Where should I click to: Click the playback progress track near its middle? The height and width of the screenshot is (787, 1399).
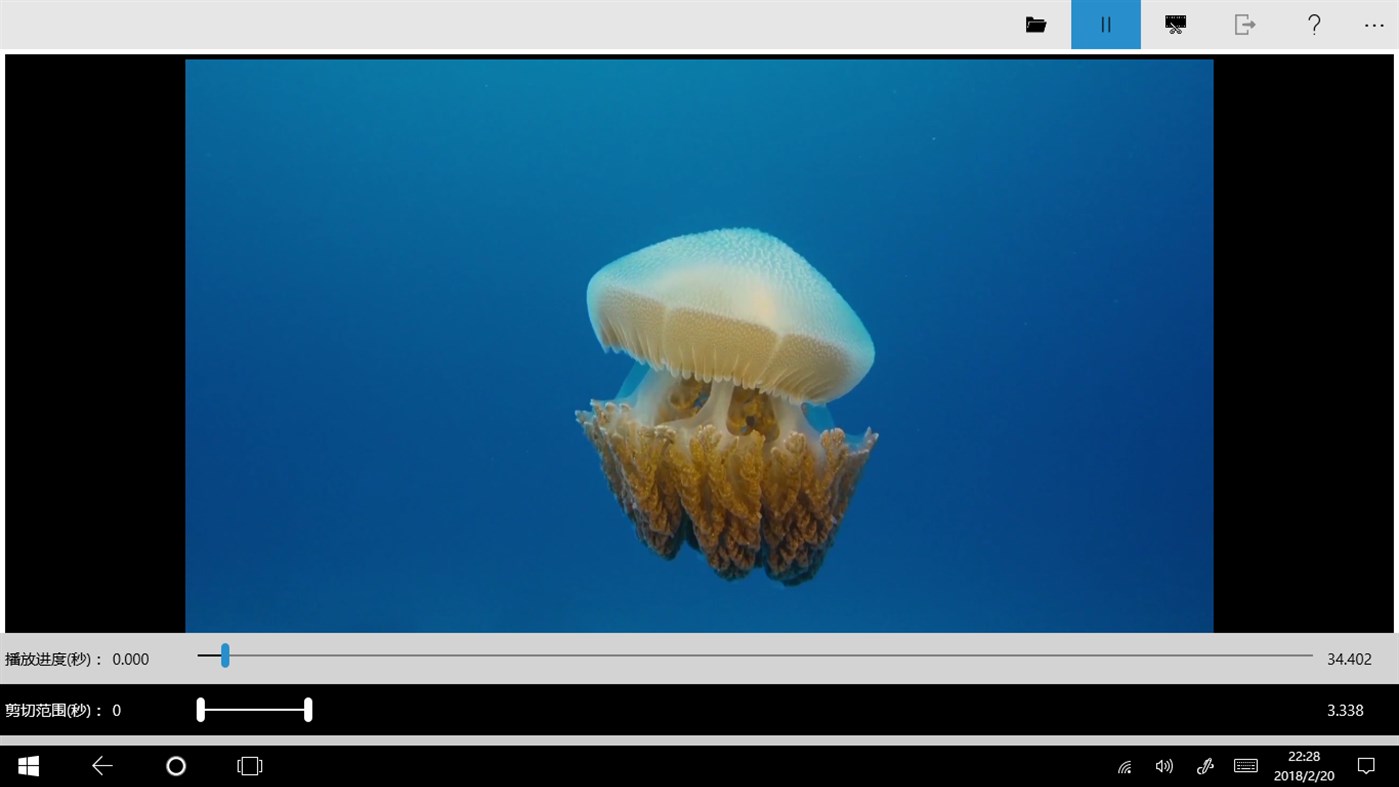755,656
